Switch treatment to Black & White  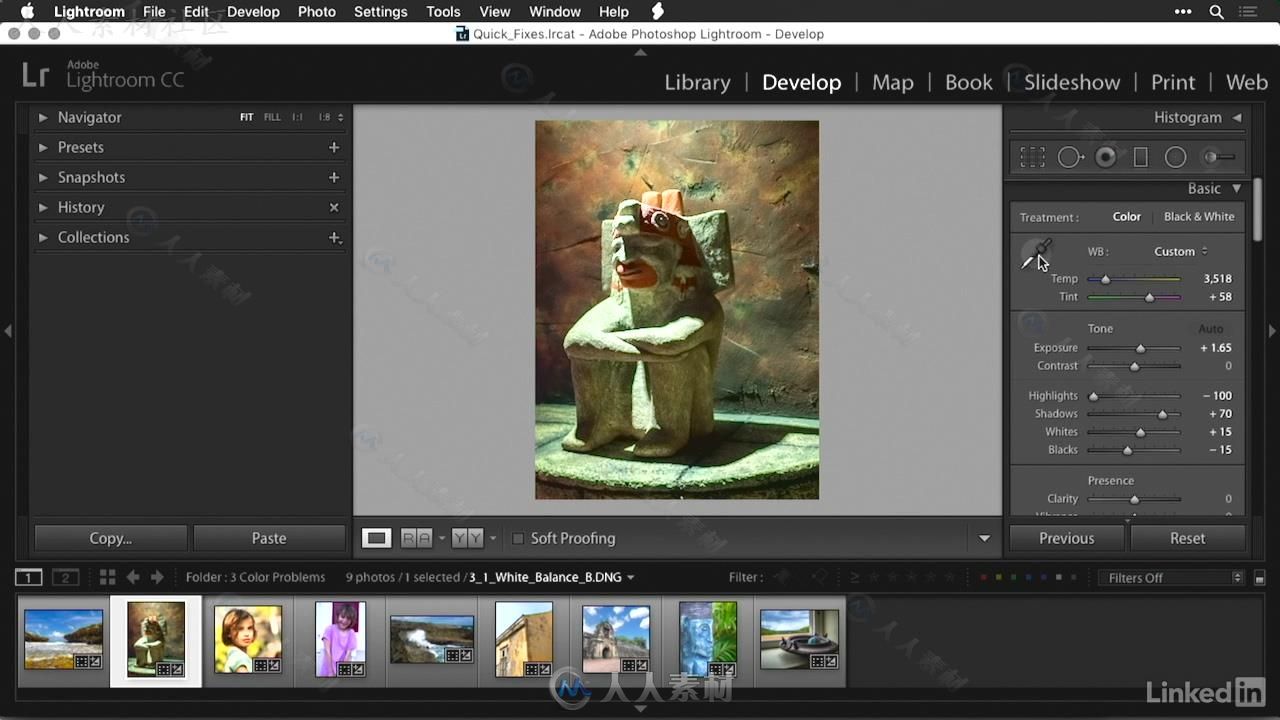coord(1198,217)
